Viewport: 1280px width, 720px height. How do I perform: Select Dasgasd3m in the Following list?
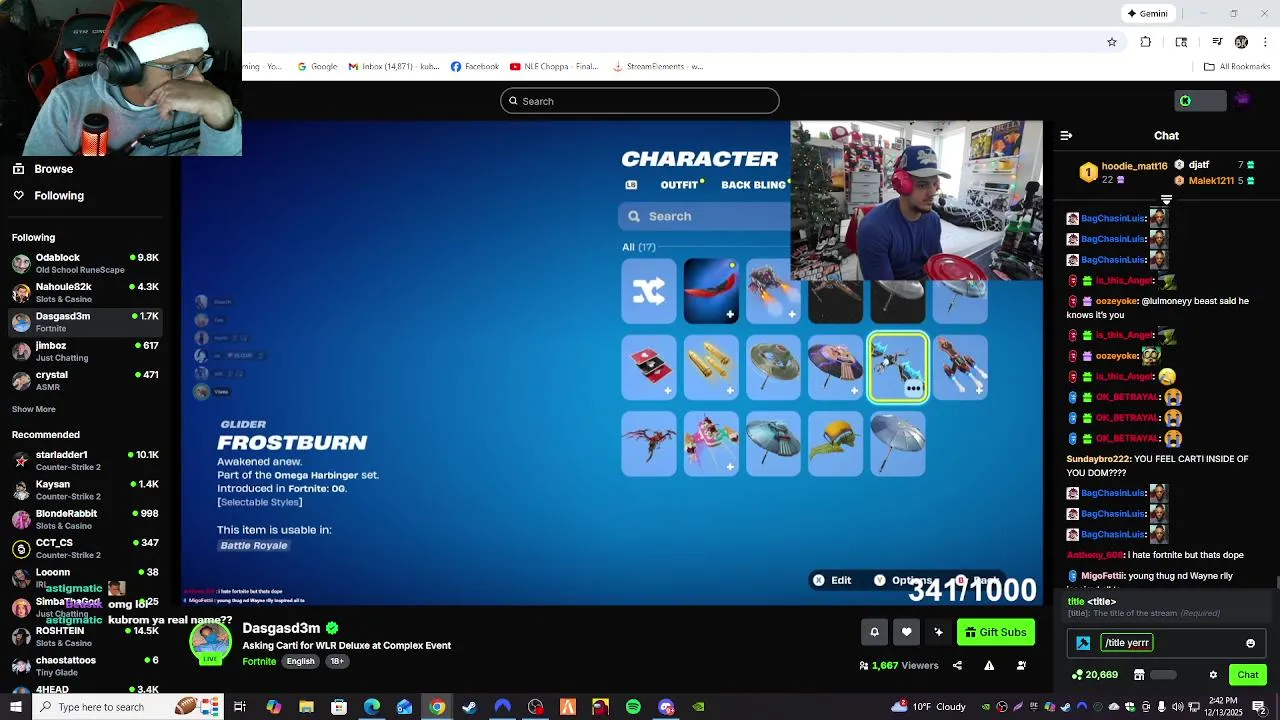pyautogui.click(x=85, y=322)
